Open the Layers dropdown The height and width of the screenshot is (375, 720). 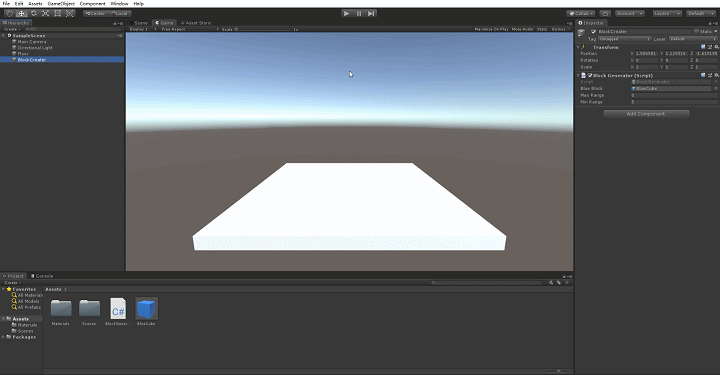click(x=667, y=13)
